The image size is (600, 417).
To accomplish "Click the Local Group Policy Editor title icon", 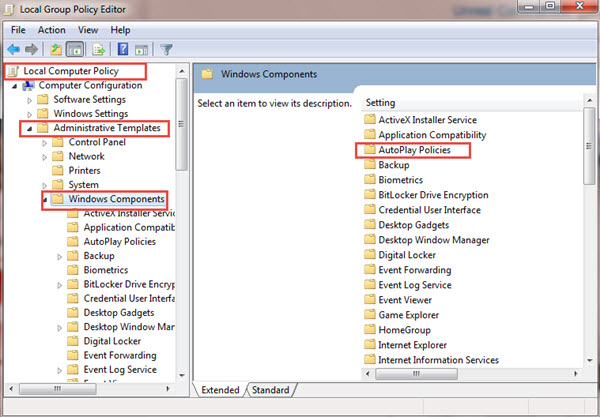I will pyautogui.click(x=9, y=10).
